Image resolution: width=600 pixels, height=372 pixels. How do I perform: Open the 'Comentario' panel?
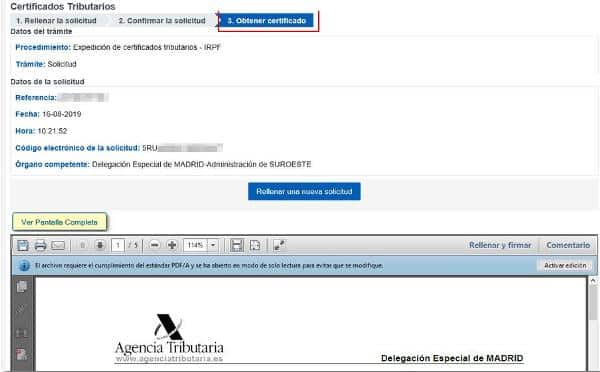(x=568, y=245)
